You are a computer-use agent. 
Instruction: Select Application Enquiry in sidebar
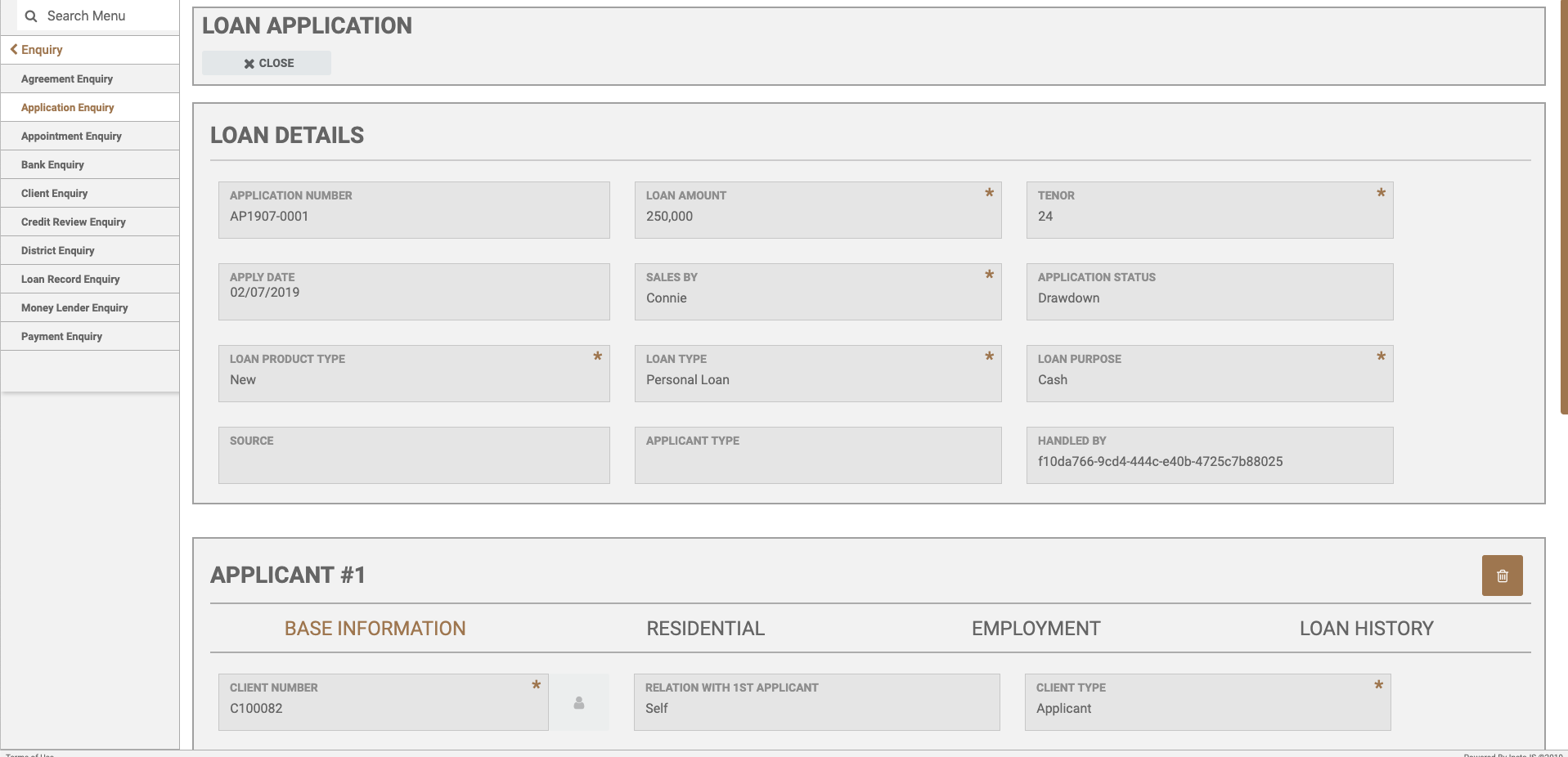[68, 108]
